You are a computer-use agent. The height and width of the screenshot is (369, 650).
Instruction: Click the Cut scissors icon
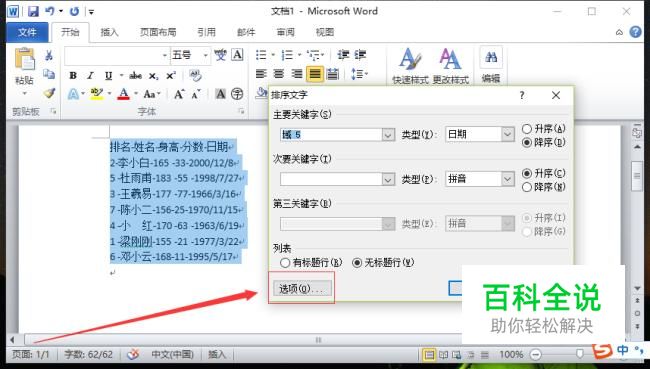coord(49,55)
